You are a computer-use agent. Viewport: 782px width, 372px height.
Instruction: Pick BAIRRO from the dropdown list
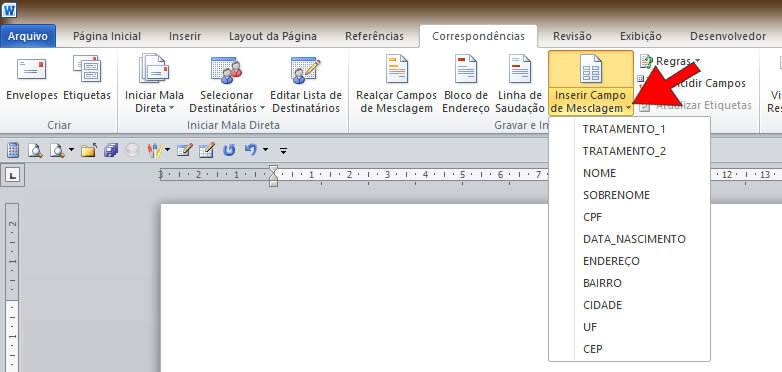click(629, 283)
